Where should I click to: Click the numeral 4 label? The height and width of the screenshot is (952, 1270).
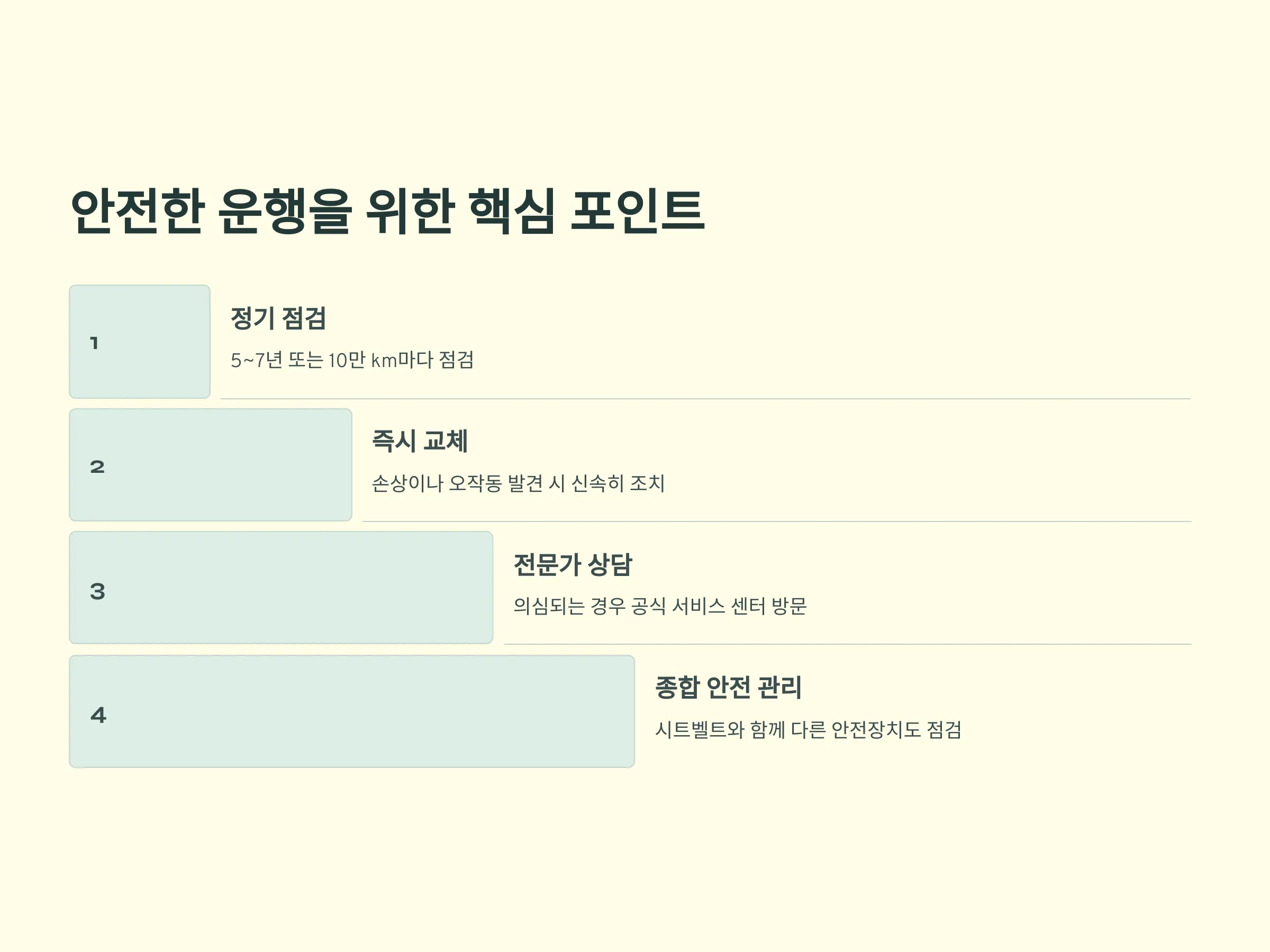(x=98, y=715)
